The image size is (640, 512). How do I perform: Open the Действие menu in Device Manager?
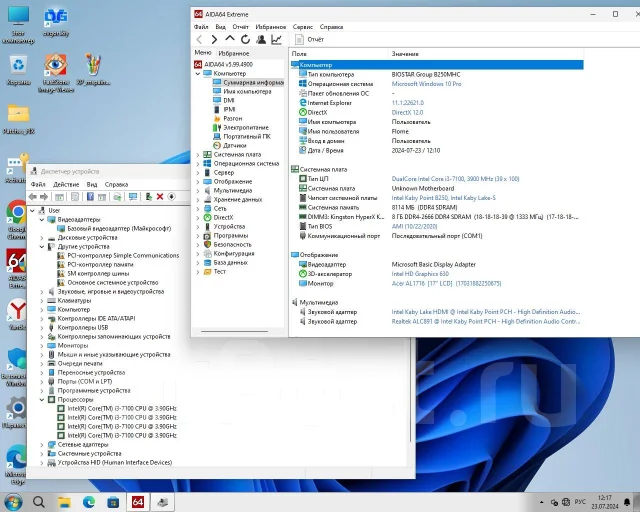pyautogui.click(x=66, y=185)
